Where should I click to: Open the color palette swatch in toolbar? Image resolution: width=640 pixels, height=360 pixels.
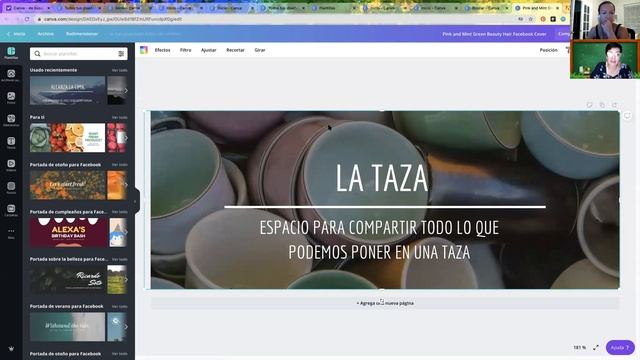pos(144,50)
